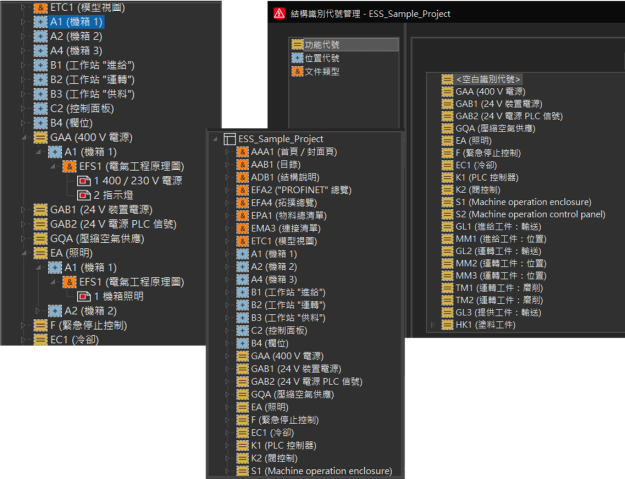The width and height of the screenshot is (625, 479).
Task: Select 文件類型 category icon
Action: (x=296, y=71)
